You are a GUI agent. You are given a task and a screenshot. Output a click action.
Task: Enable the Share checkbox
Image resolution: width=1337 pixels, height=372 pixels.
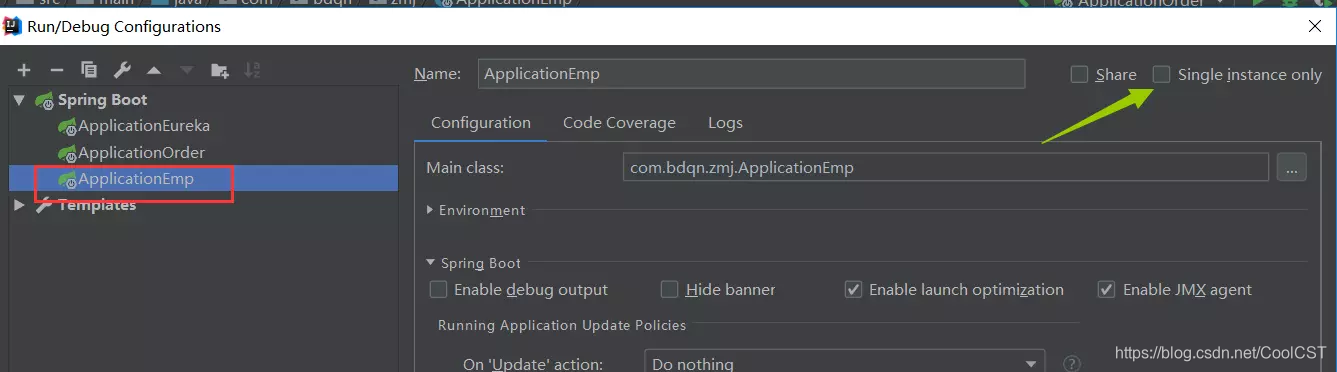click(1079, 74)
